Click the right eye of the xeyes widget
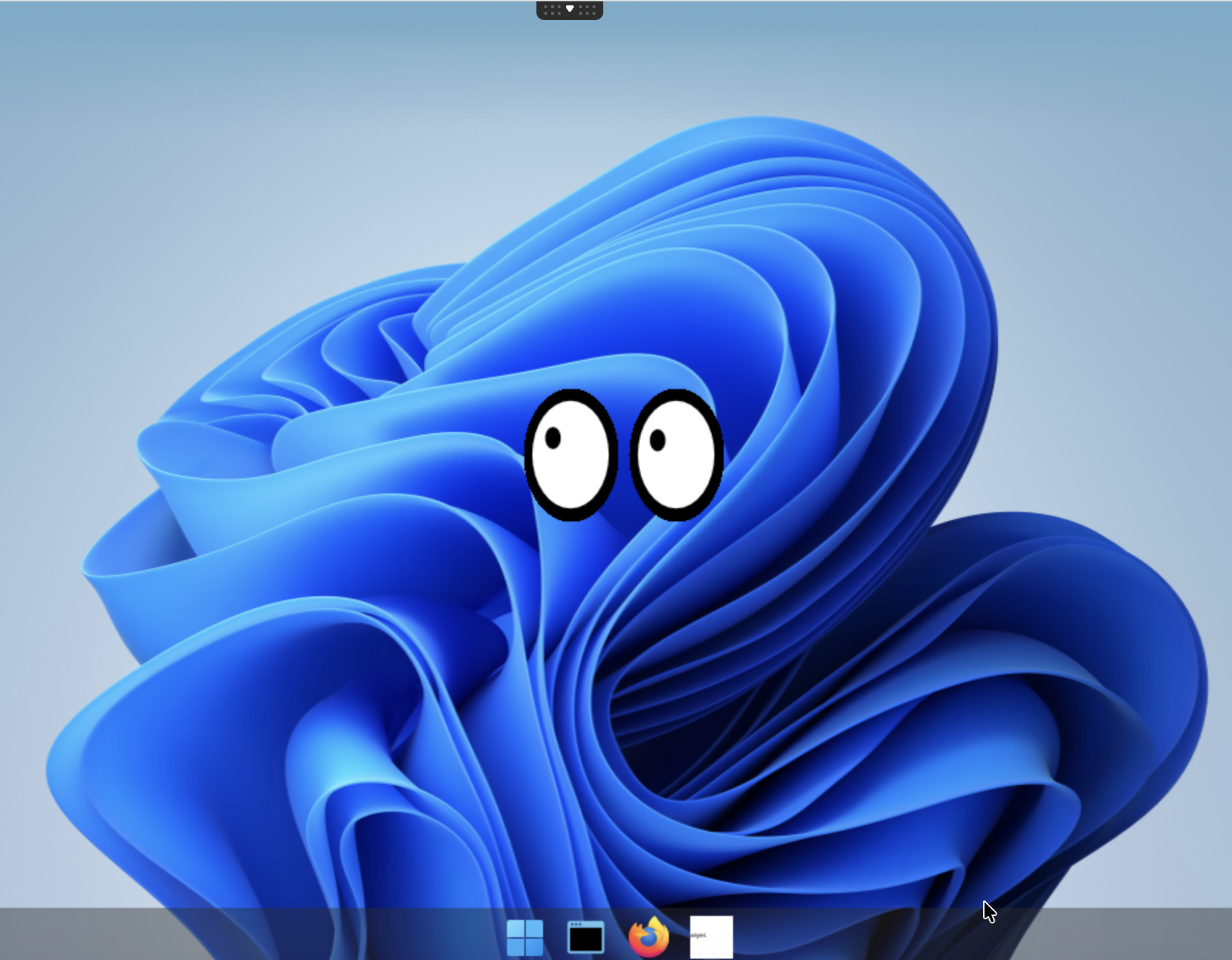 pos(677,455)
